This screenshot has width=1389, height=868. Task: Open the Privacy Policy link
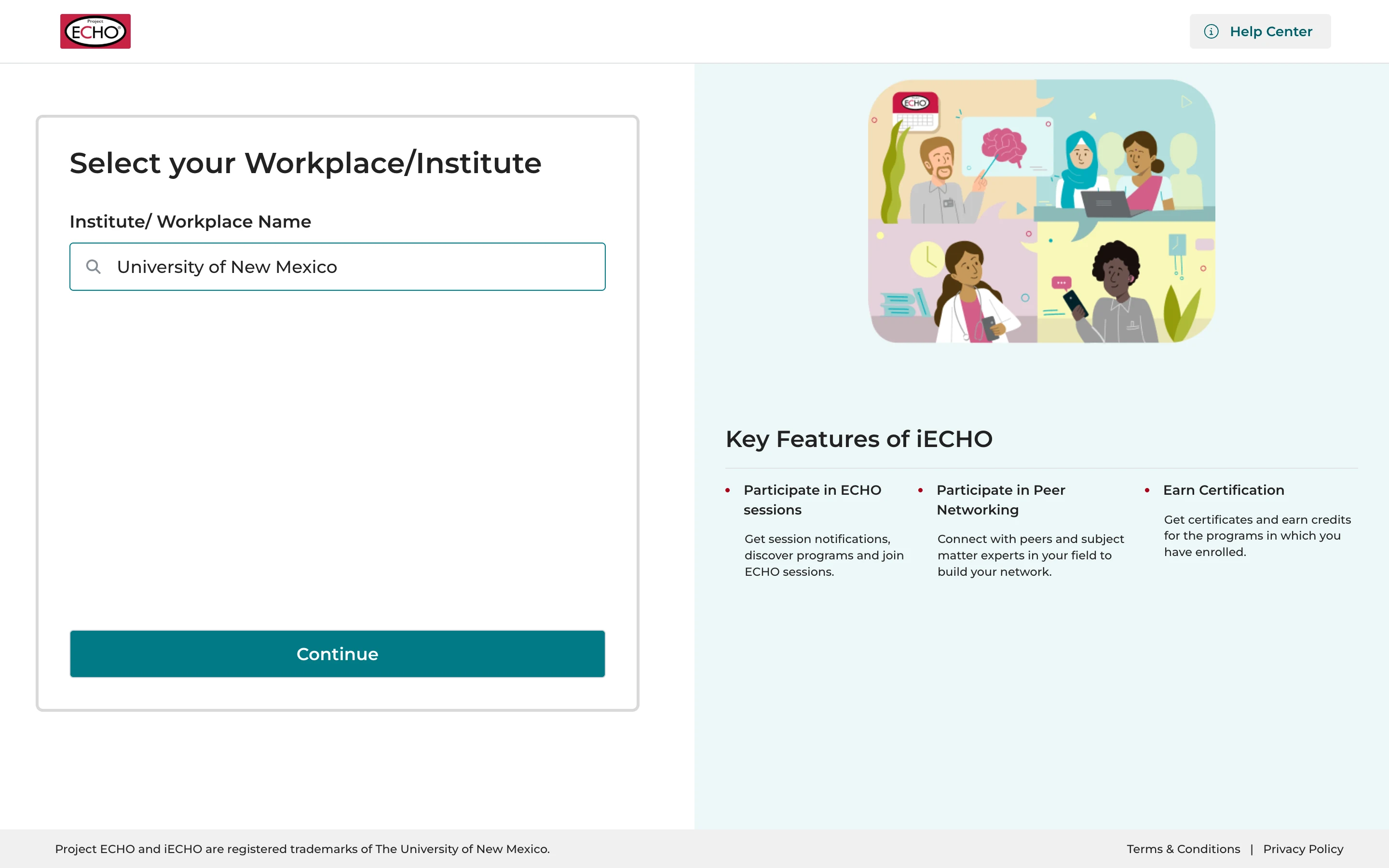pos(1303,849)
